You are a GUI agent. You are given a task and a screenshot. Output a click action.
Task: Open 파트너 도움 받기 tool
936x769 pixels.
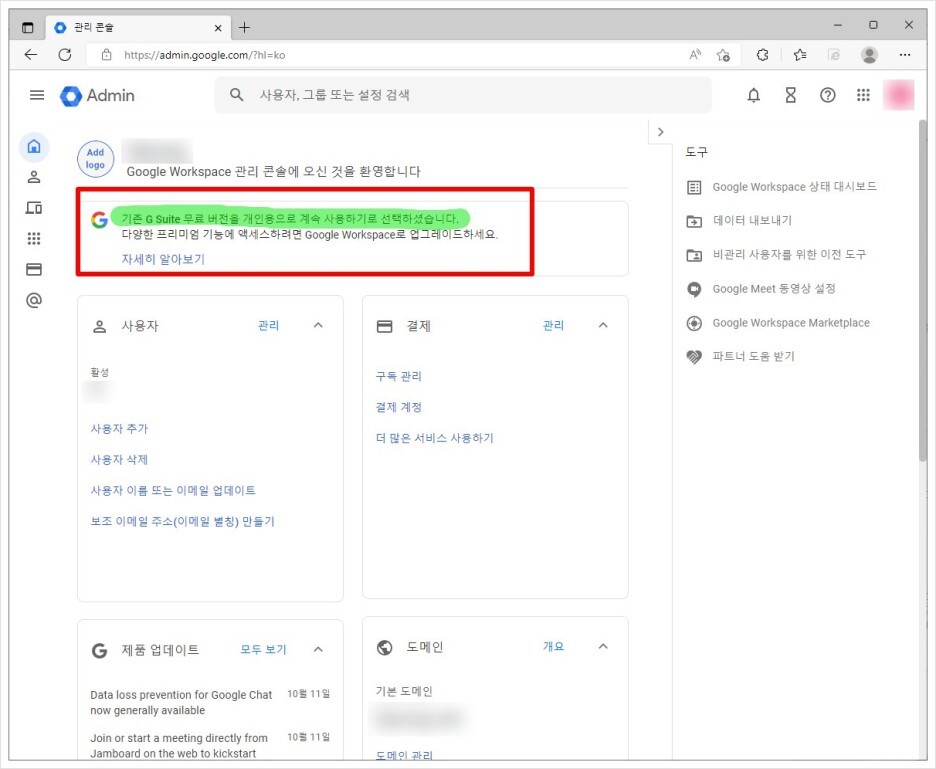pyautogui.click(x=740, y=357)
